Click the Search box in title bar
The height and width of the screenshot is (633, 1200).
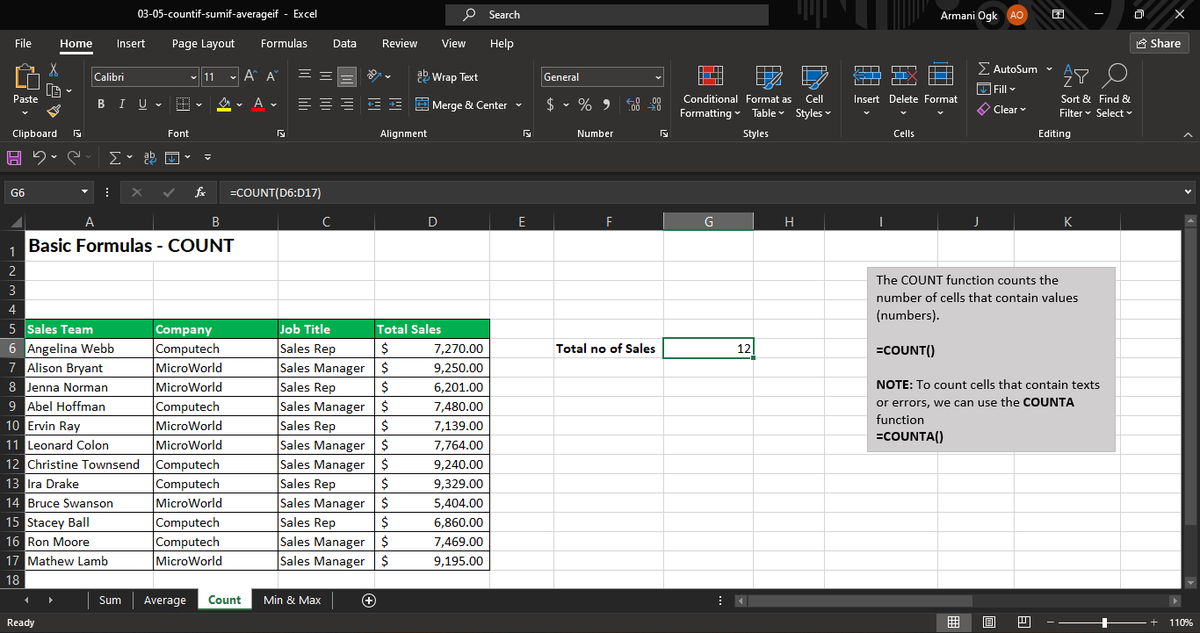(605, 15)
